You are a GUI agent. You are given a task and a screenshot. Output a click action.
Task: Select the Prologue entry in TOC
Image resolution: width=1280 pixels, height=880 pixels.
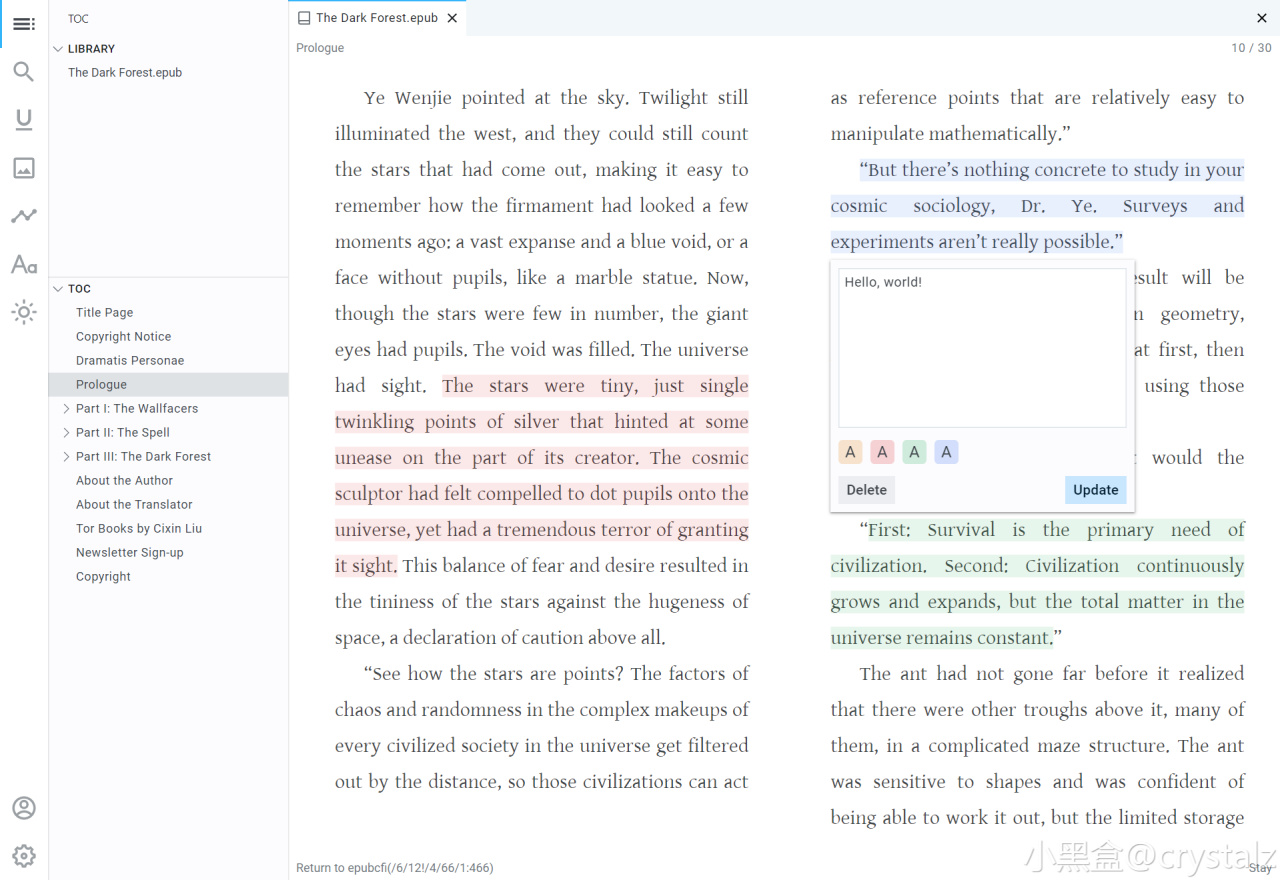pos(168,384)
